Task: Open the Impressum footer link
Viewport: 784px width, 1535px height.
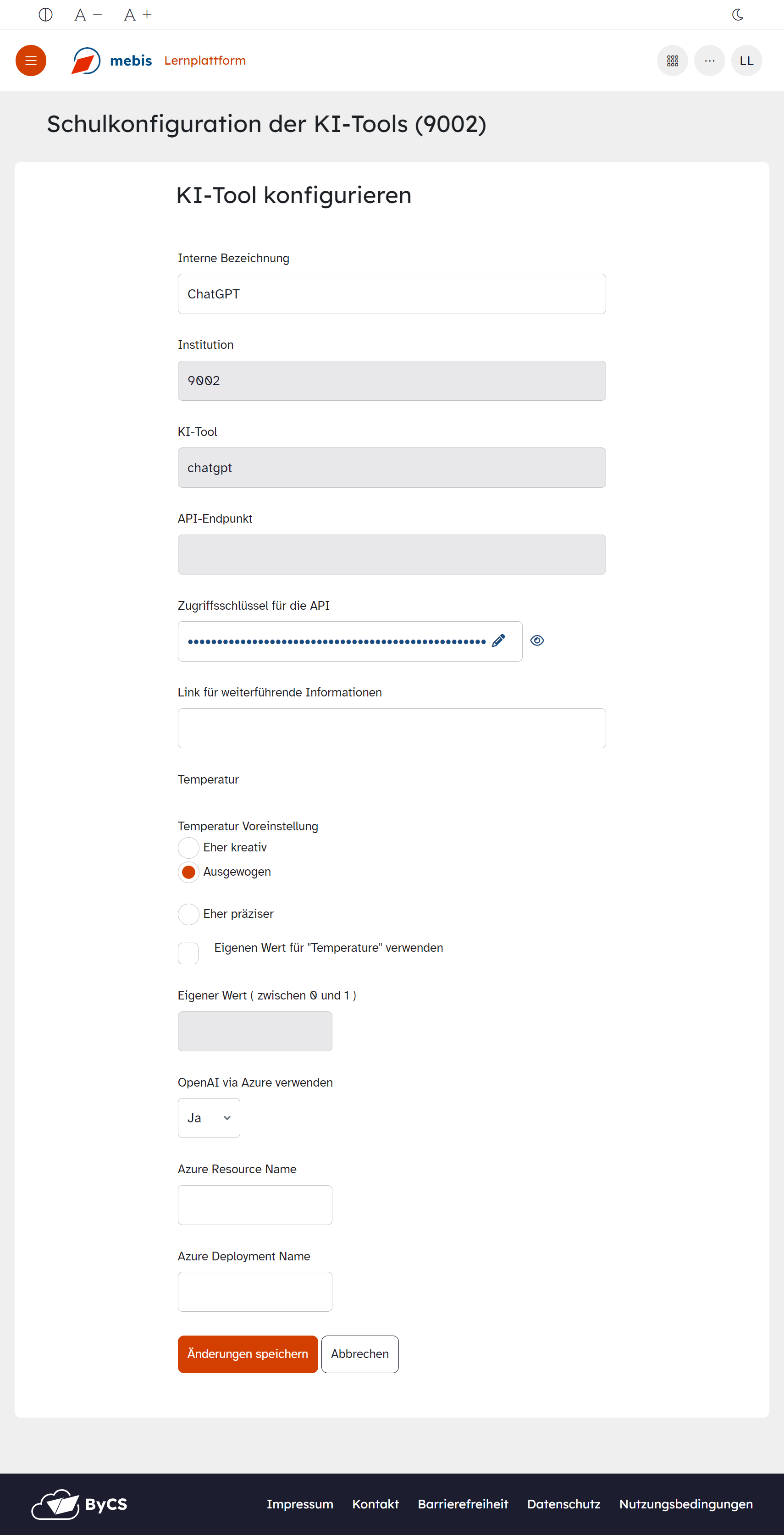Action: 300,1504
